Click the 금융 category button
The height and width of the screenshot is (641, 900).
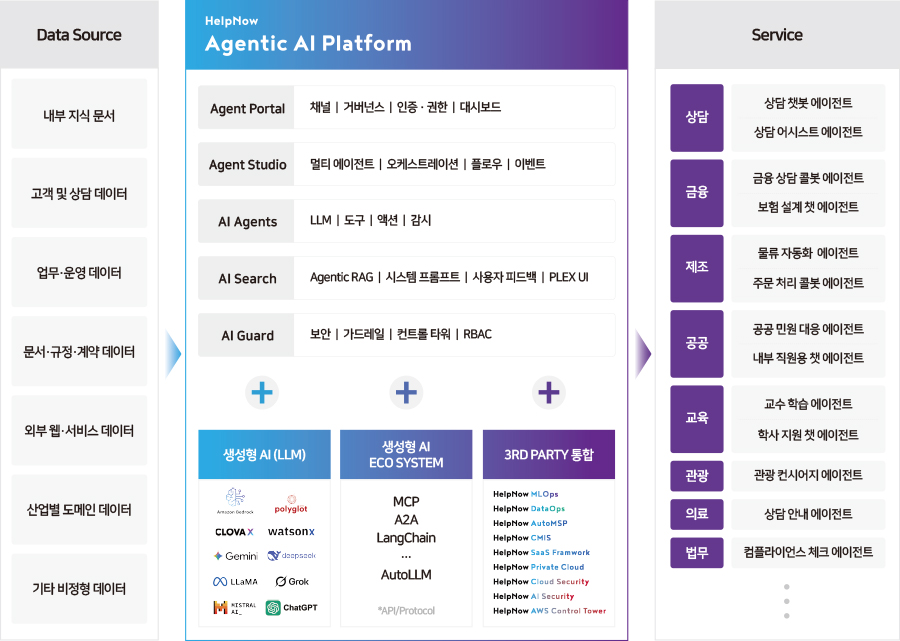point(697,192)
